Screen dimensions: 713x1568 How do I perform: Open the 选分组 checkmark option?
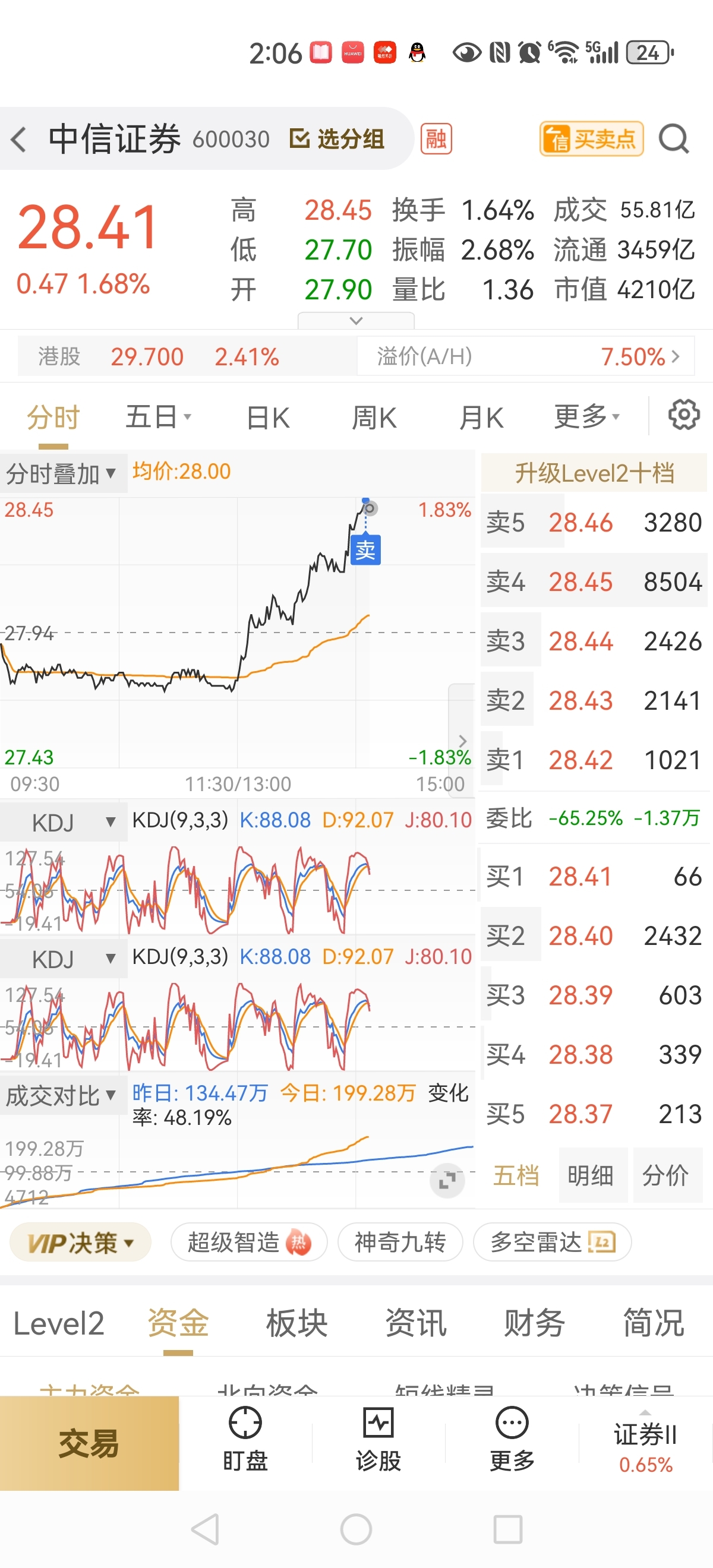pyautogui.click(x=337, y=139)
